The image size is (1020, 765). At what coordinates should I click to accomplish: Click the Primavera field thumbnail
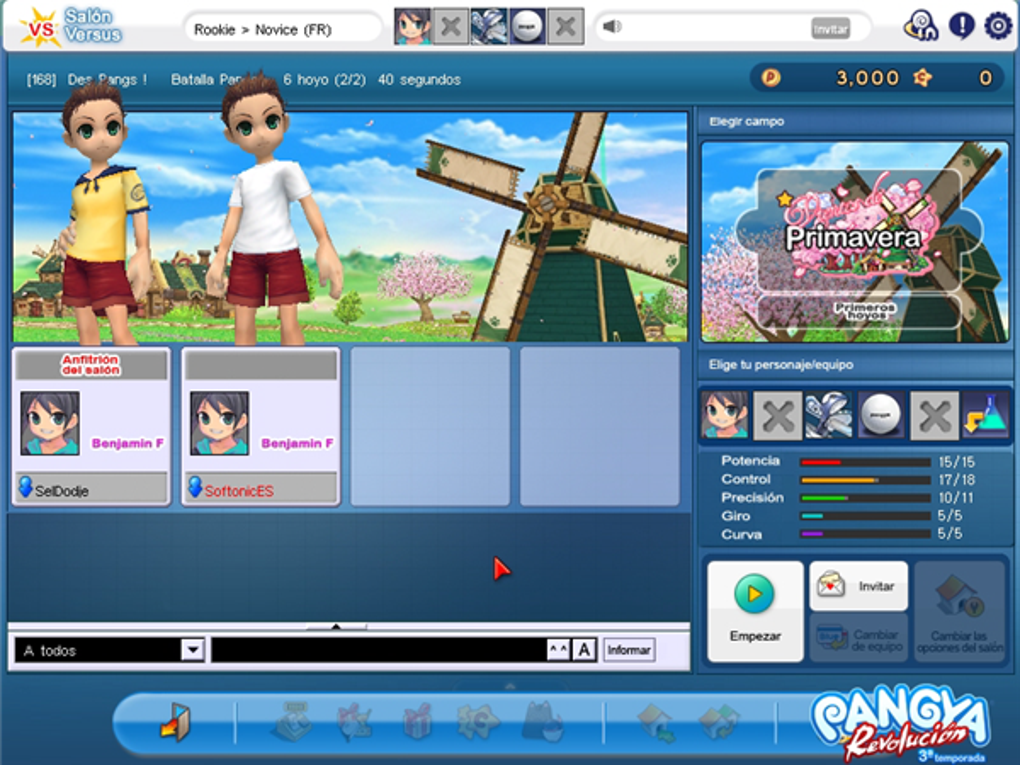(855, 242)
